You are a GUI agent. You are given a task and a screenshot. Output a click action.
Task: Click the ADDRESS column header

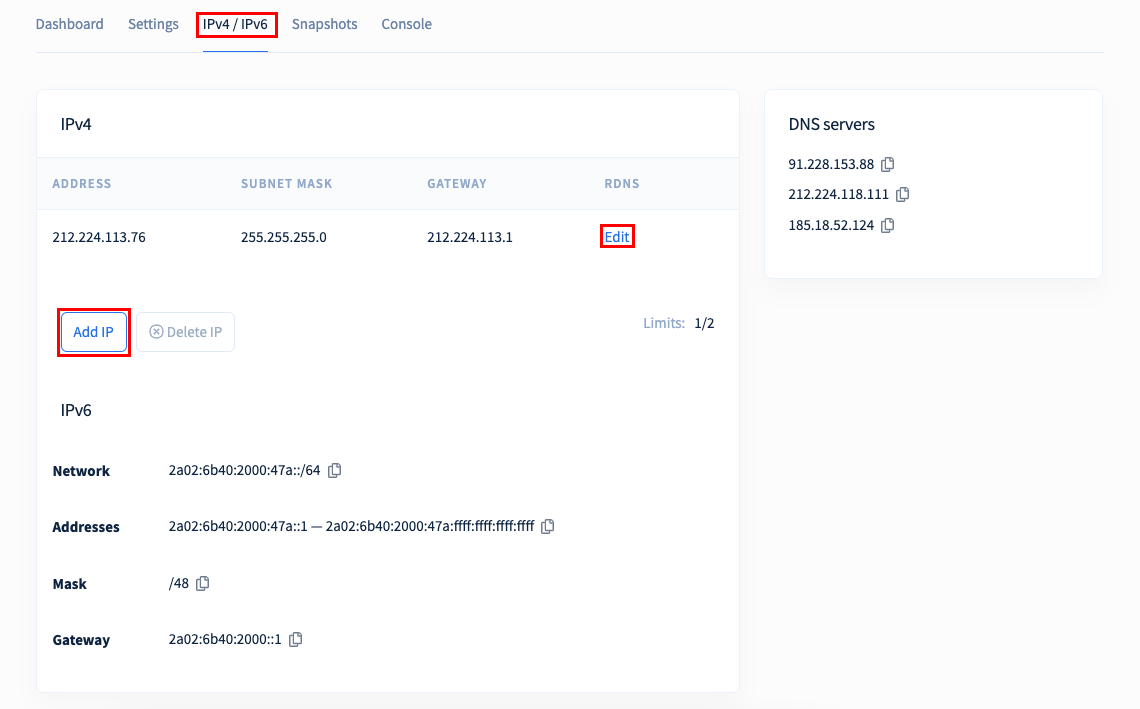coord(82,183)
